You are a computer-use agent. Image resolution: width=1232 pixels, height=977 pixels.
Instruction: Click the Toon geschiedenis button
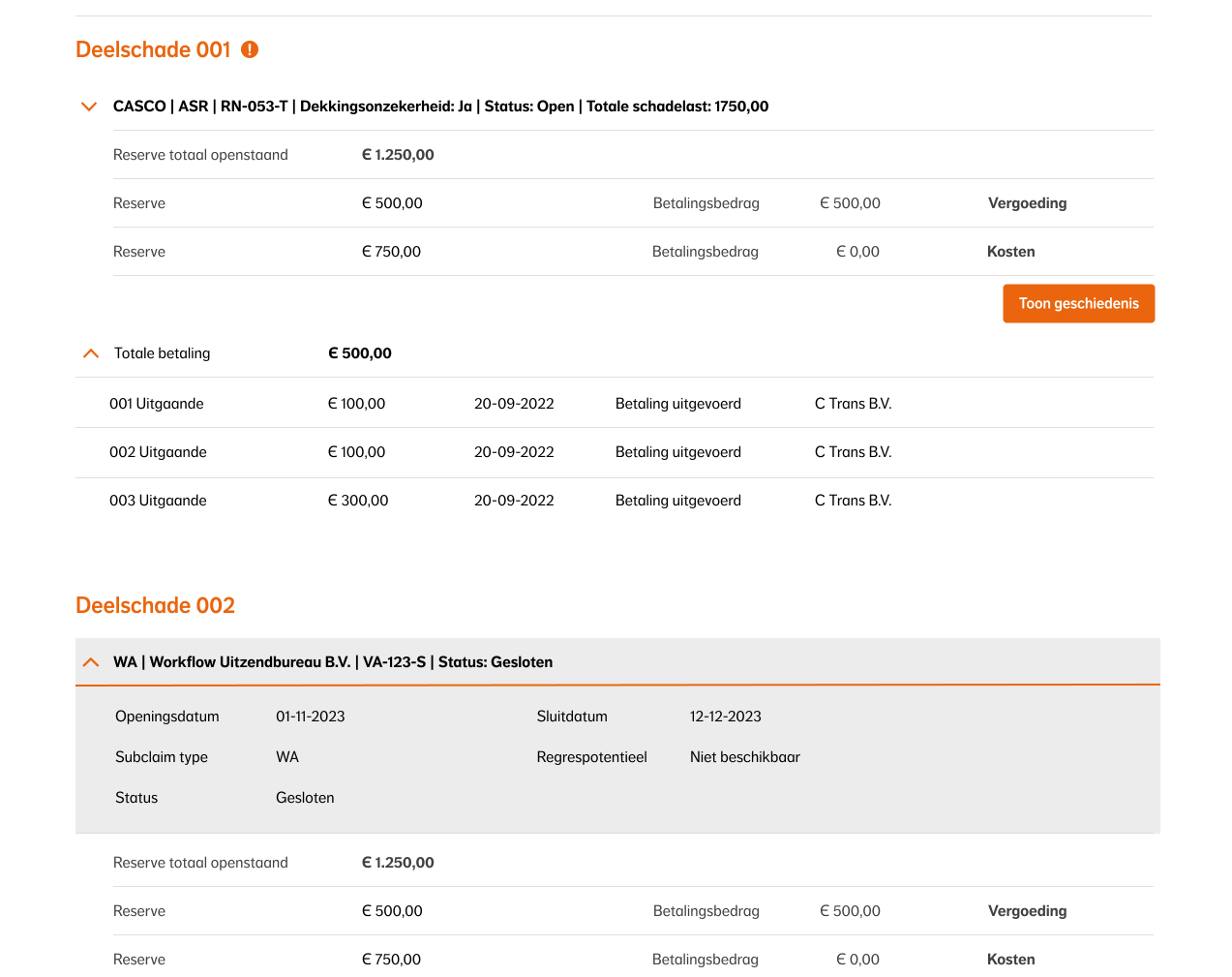coord(1078,303)
